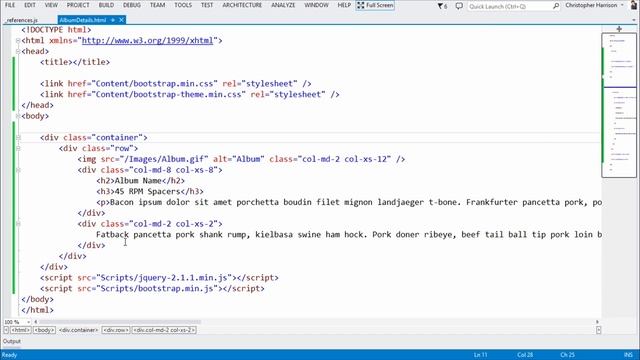Screen dimensions: 640x360
Task: Select the <div.row> breadcrumb element
Action: pyautogui.click(x=116, y=330)
